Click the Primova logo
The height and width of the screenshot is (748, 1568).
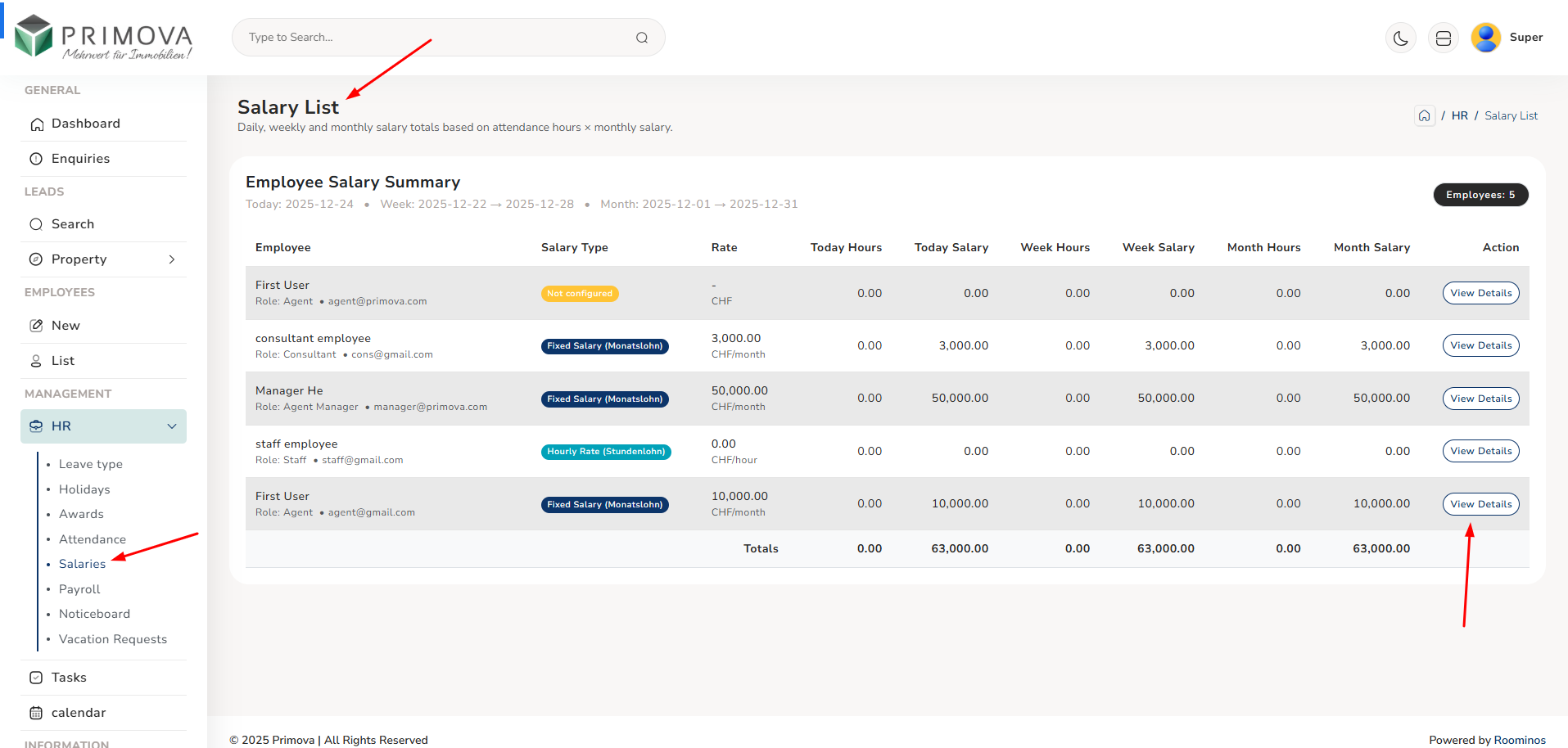[104, 38]
